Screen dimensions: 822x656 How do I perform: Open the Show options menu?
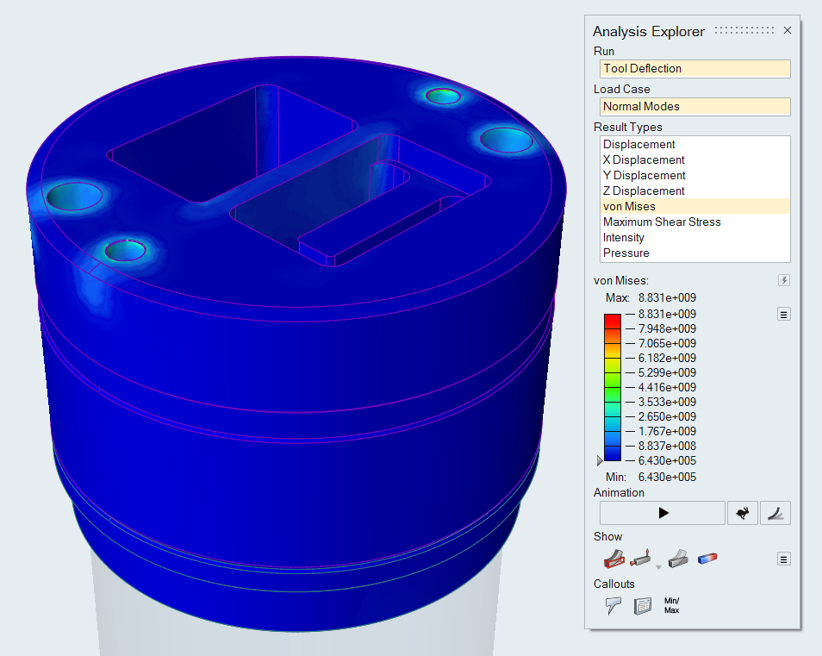point(784,559)
